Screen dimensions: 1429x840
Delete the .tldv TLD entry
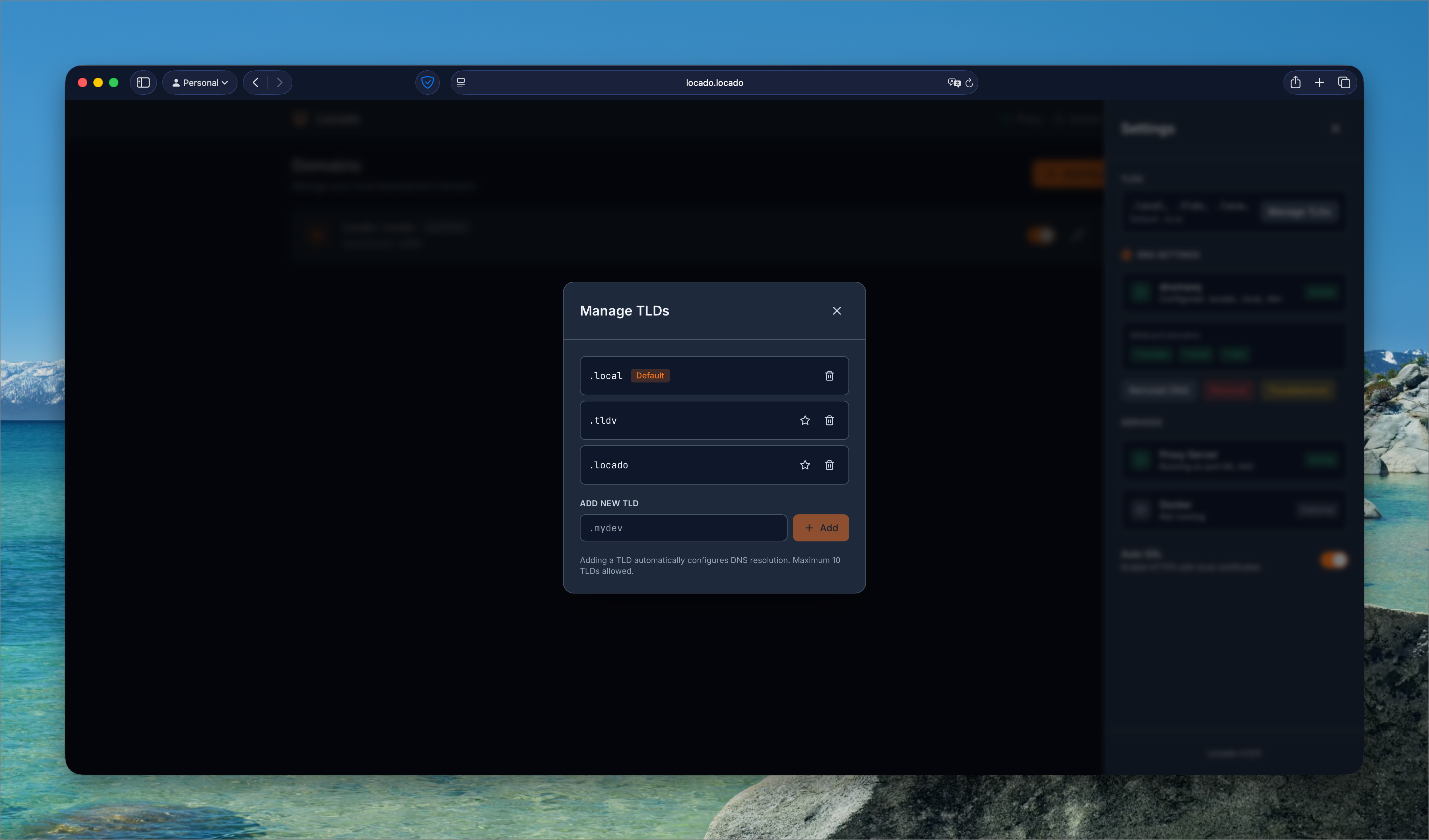(829, 421)
